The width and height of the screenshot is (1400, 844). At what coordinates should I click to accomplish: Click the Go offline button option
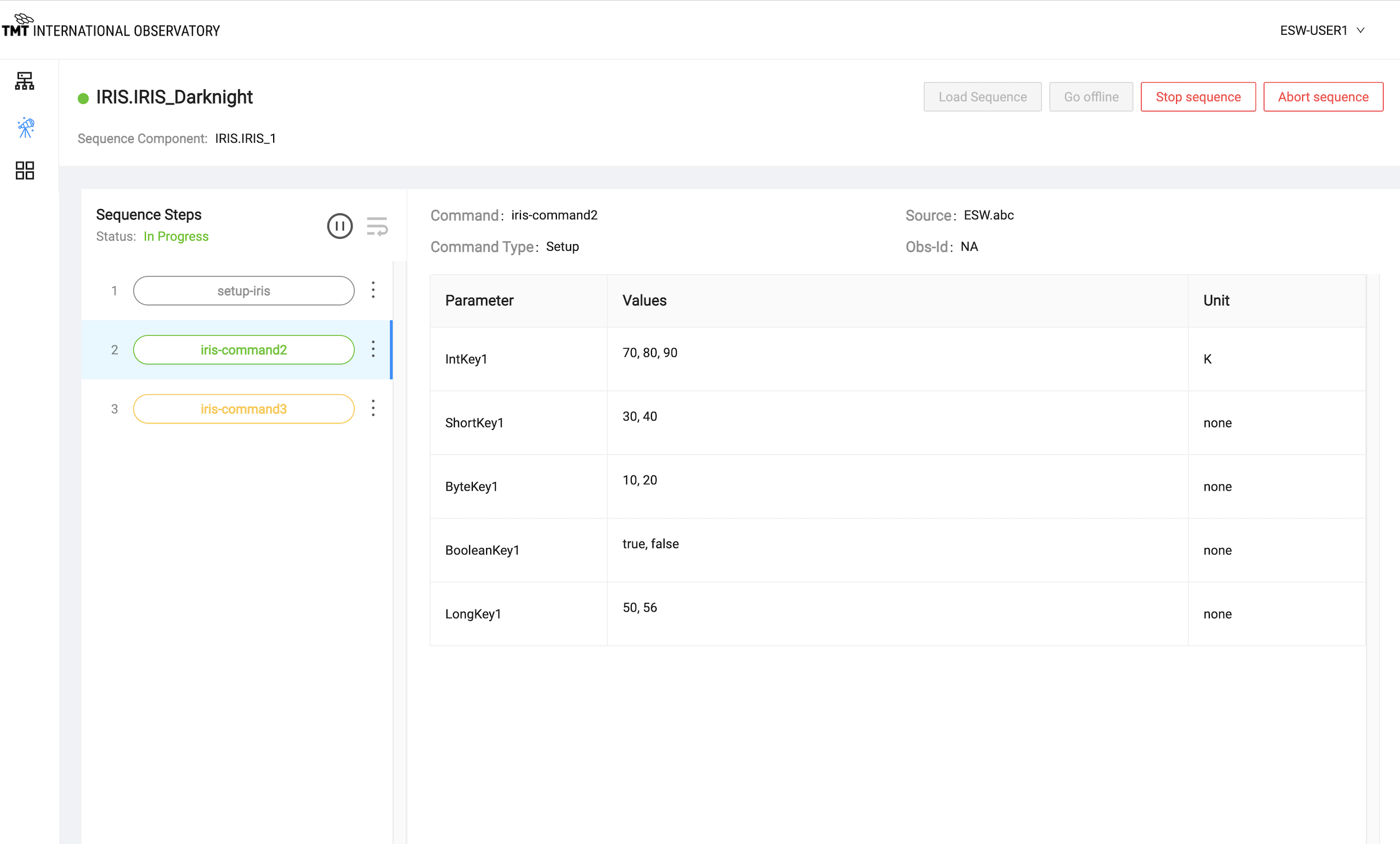1089,97
